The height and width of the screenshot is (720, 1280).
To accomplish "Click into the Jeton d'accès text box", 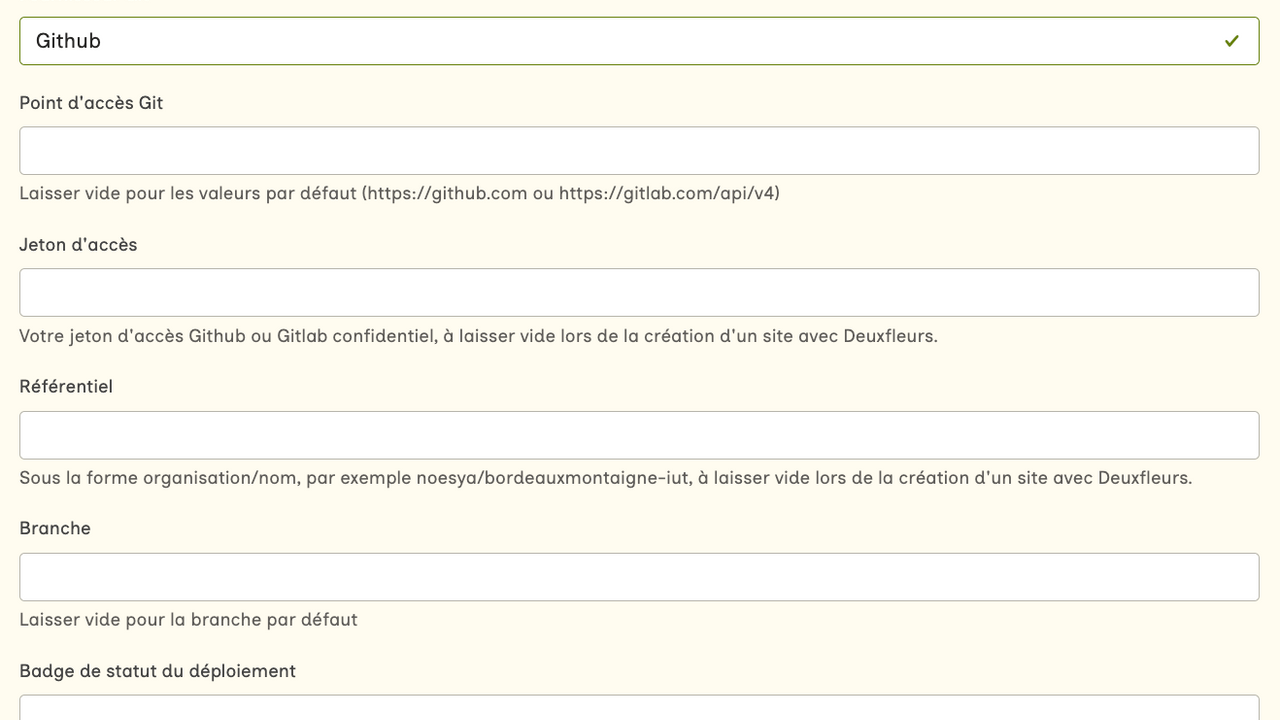I will point(639,293).
